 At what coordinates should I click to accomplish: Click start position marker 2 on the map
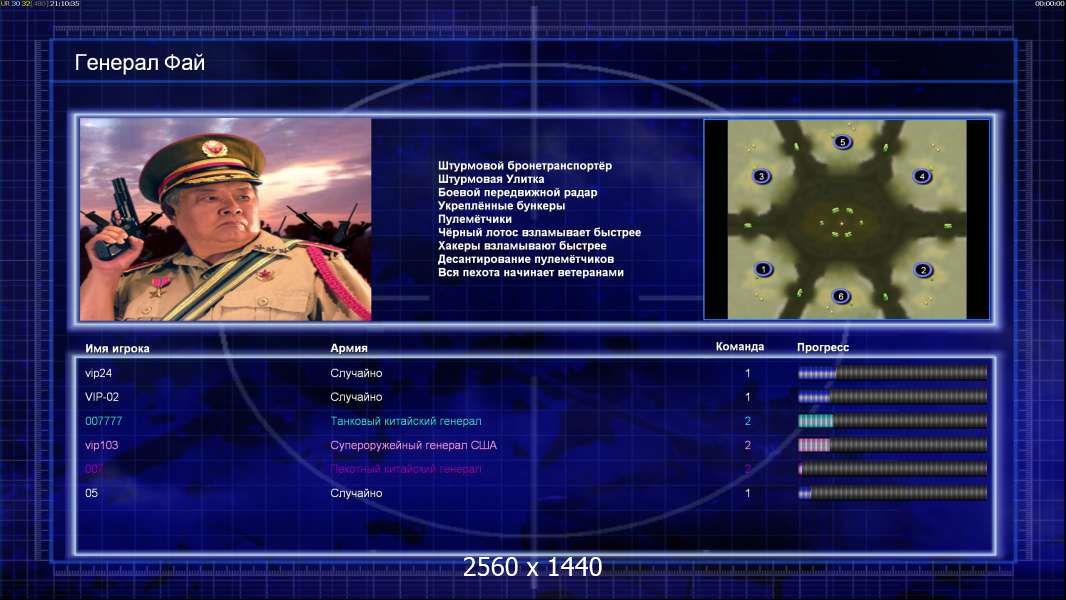tap(923, 270)
